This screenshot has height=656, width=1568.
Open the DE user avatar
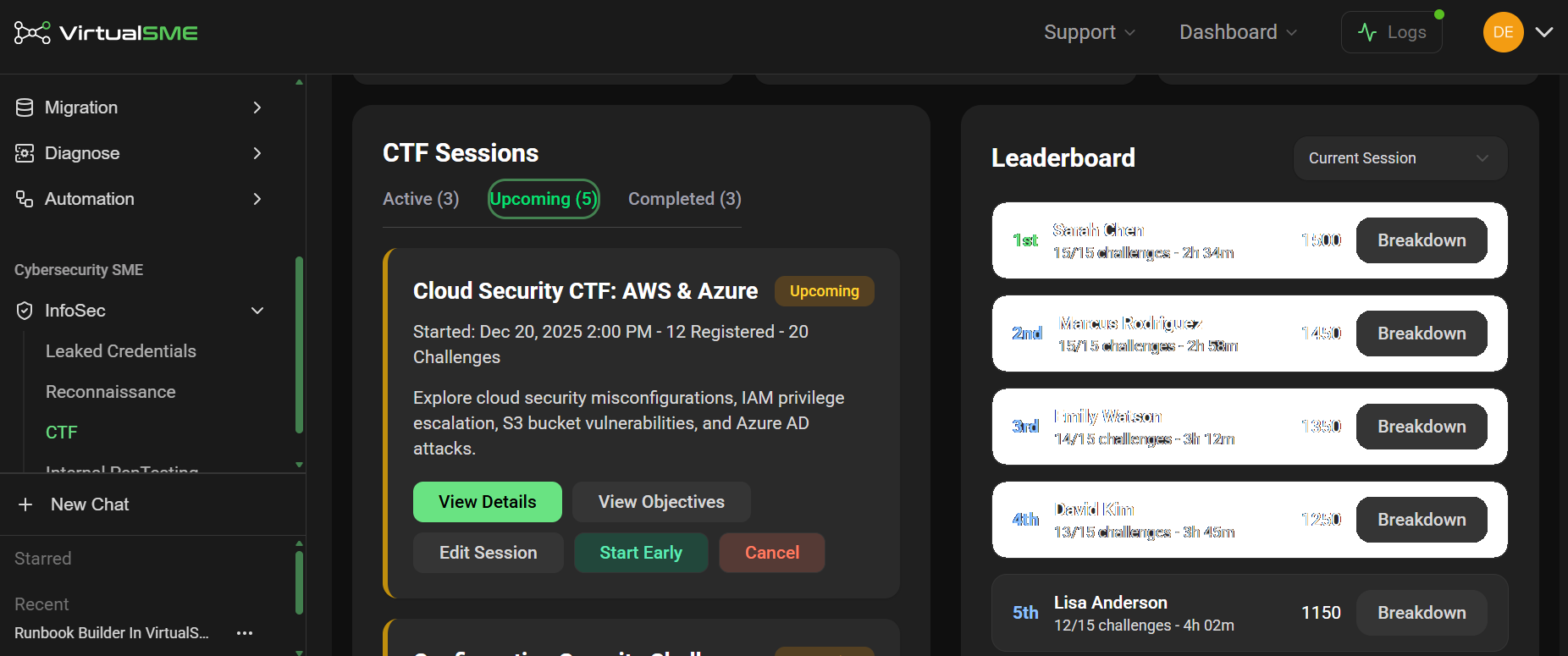coord(1503,32)
